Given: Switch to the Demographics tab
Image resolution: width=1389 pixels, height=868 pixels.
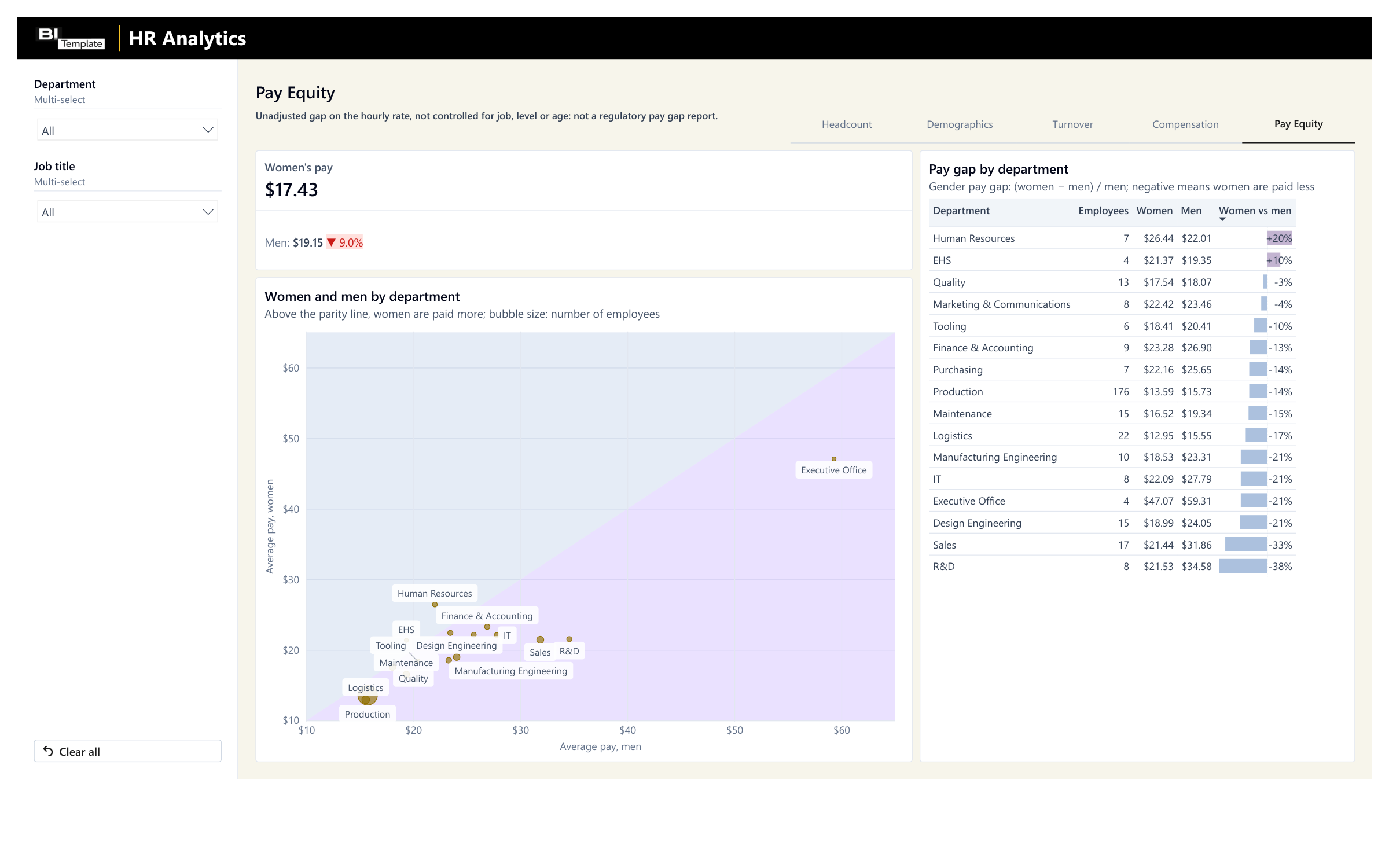Looking at the screenshot, I should tap(960, 124).
